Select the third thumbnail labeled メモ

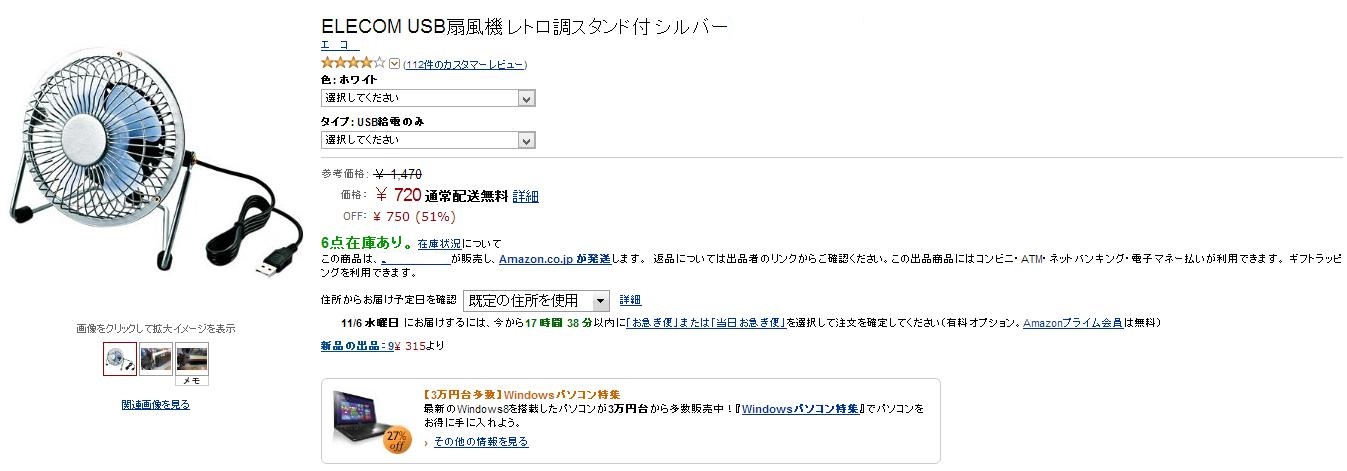point(192,364)
